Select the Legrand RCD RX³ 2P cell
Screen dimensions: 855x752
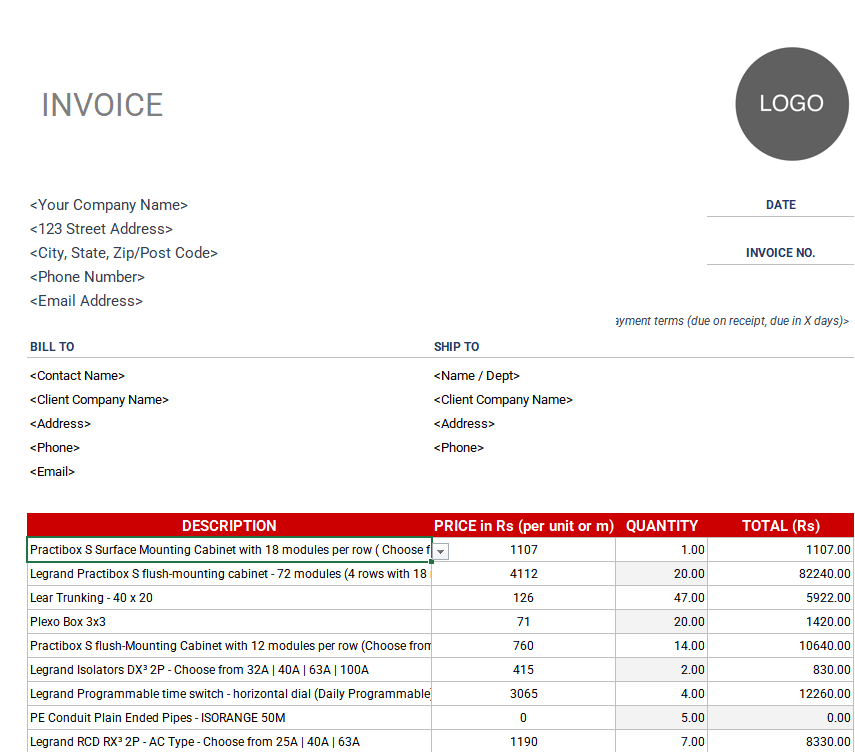click(x=229, y=741)
